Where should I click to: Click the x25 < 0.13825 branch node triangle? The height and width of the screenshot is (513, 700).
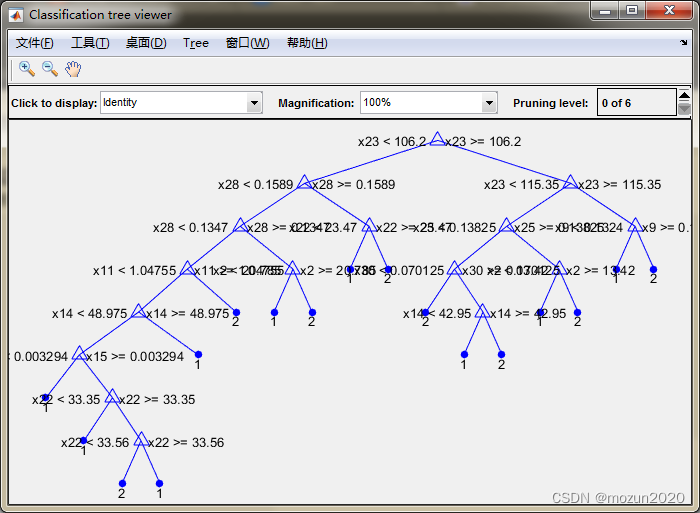pyautogui.click(x=506, y=225)
